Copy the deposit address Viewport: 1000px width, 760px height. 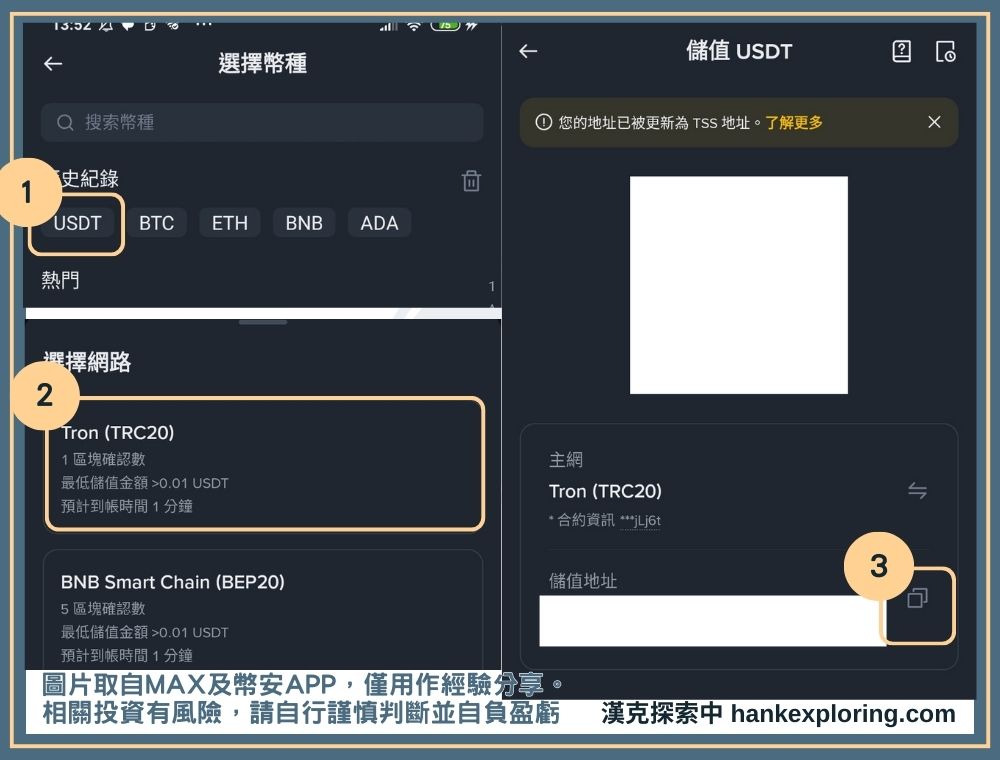[917, 598]
